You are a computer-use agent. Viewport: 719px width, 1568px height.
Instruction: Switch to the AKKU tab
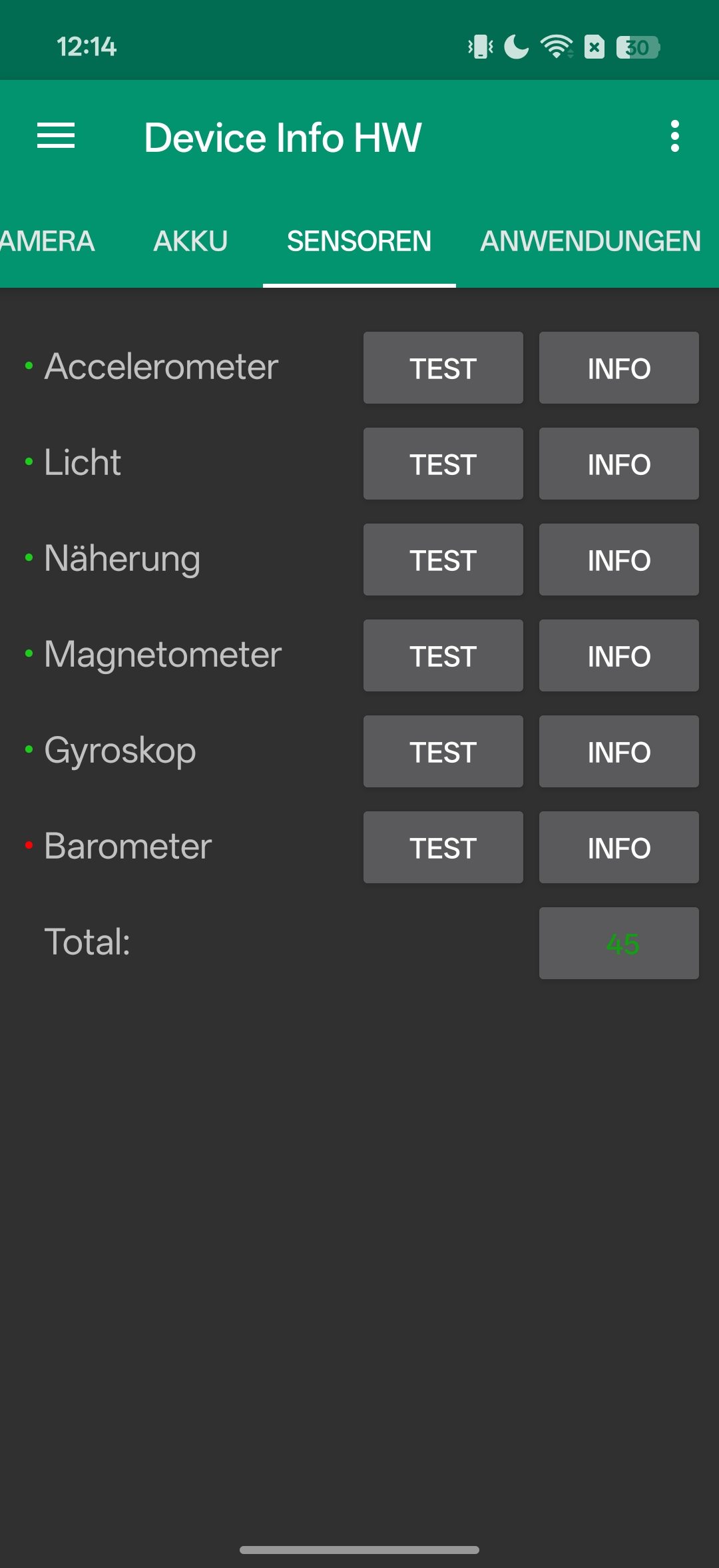190,241
